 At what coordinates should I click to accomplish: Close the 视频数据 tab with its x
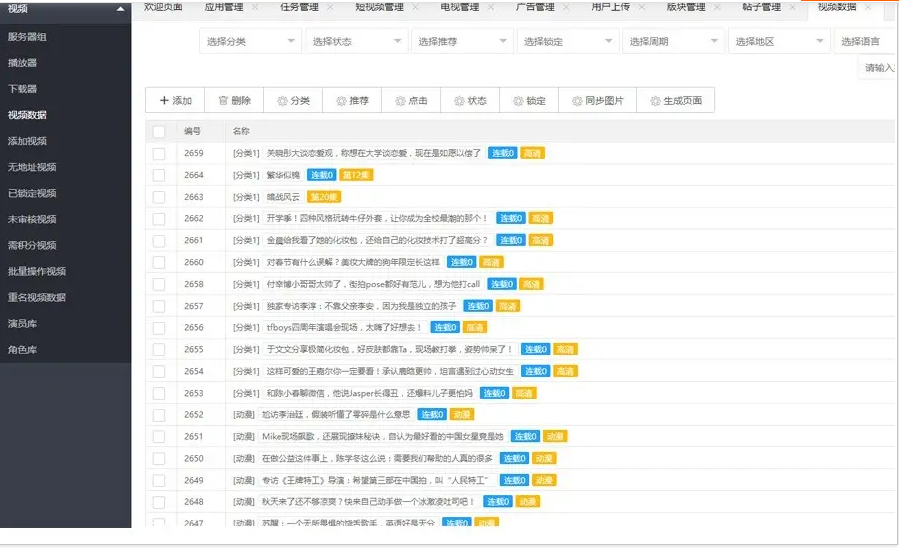click(868, 7)
